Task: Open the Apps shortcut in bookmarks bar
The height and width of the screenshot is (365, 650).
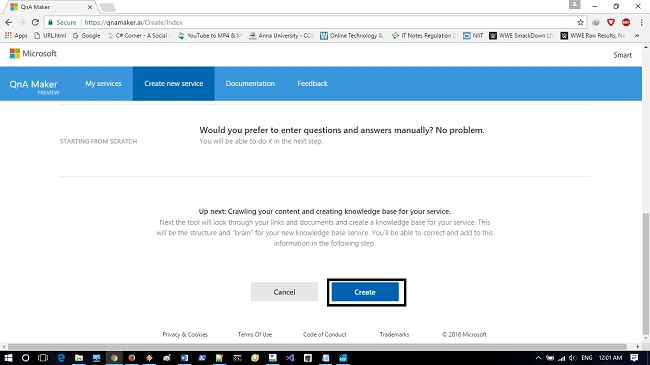Action: click(x=16, y=36)
